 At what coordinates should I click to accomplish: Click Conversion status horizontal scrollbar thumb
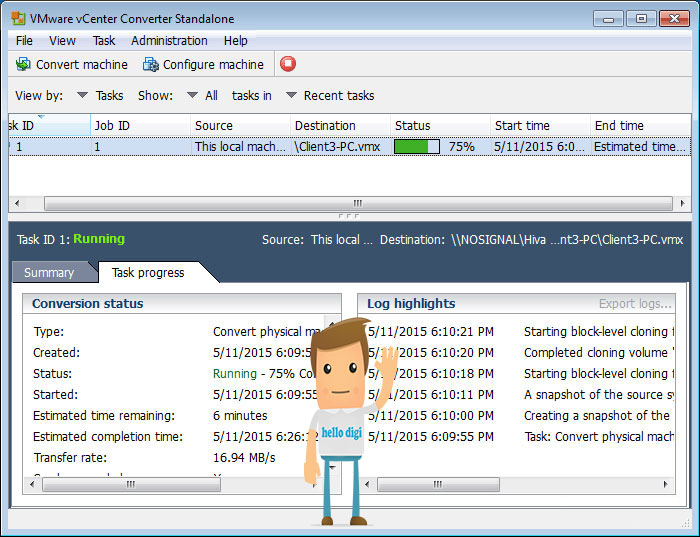(131, 484)
